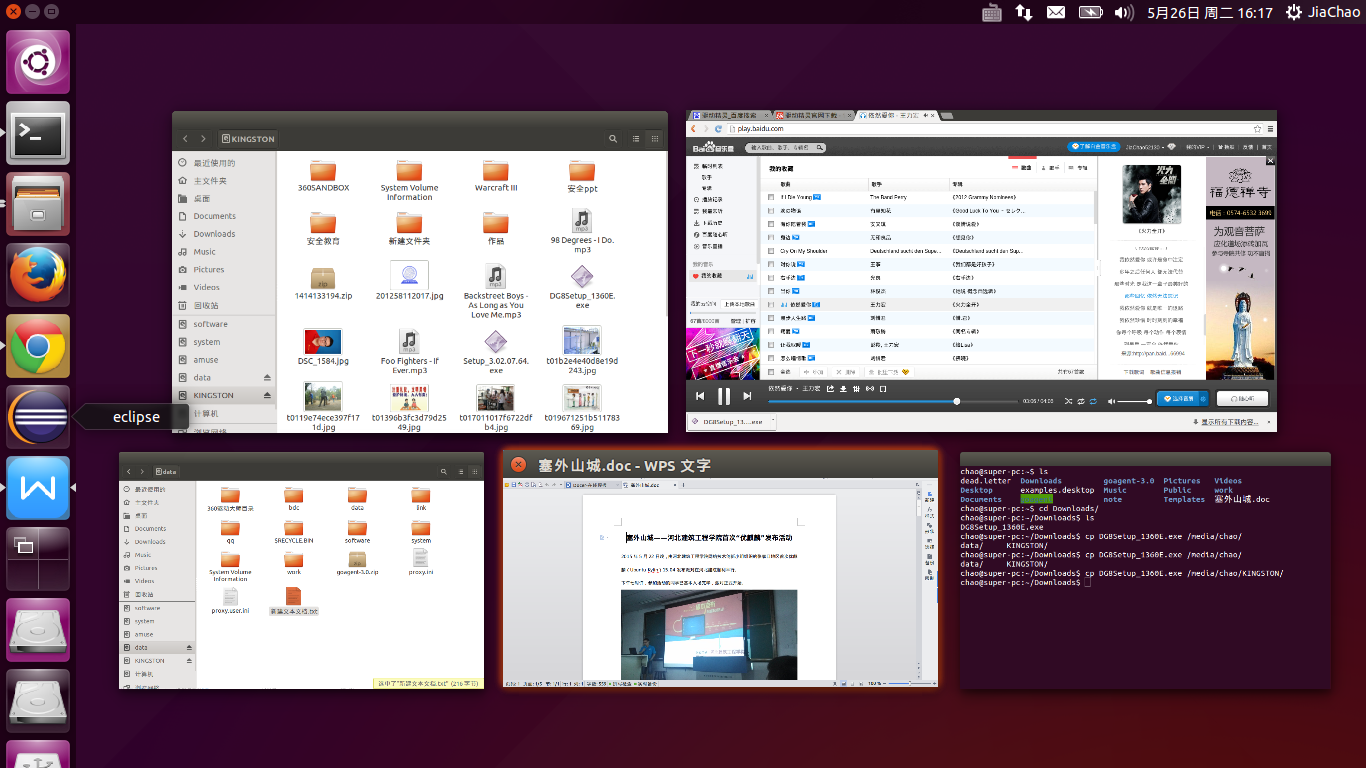Viewport: 1366px width, 768px height.
Task: Eject the KINGSTON volume in KINGSTON window sidebar
Action: [267, 396]
